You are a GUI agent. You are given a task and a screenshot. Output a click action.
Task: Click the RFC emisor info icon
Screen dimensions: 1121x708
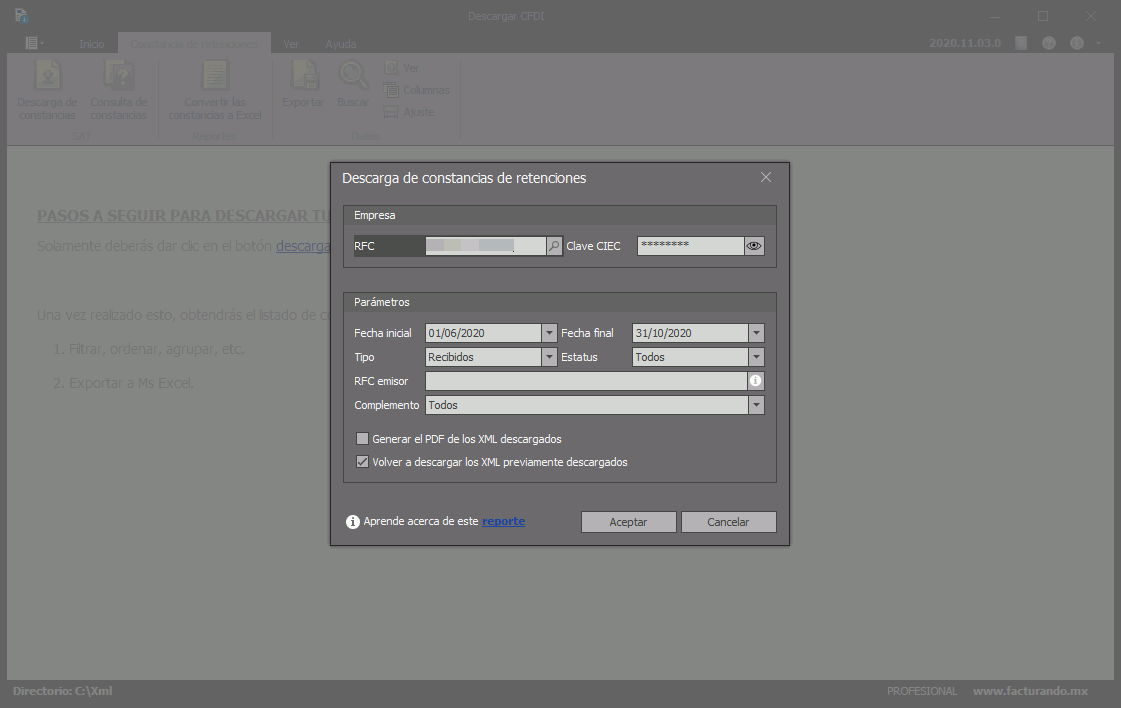pos(756,381)
